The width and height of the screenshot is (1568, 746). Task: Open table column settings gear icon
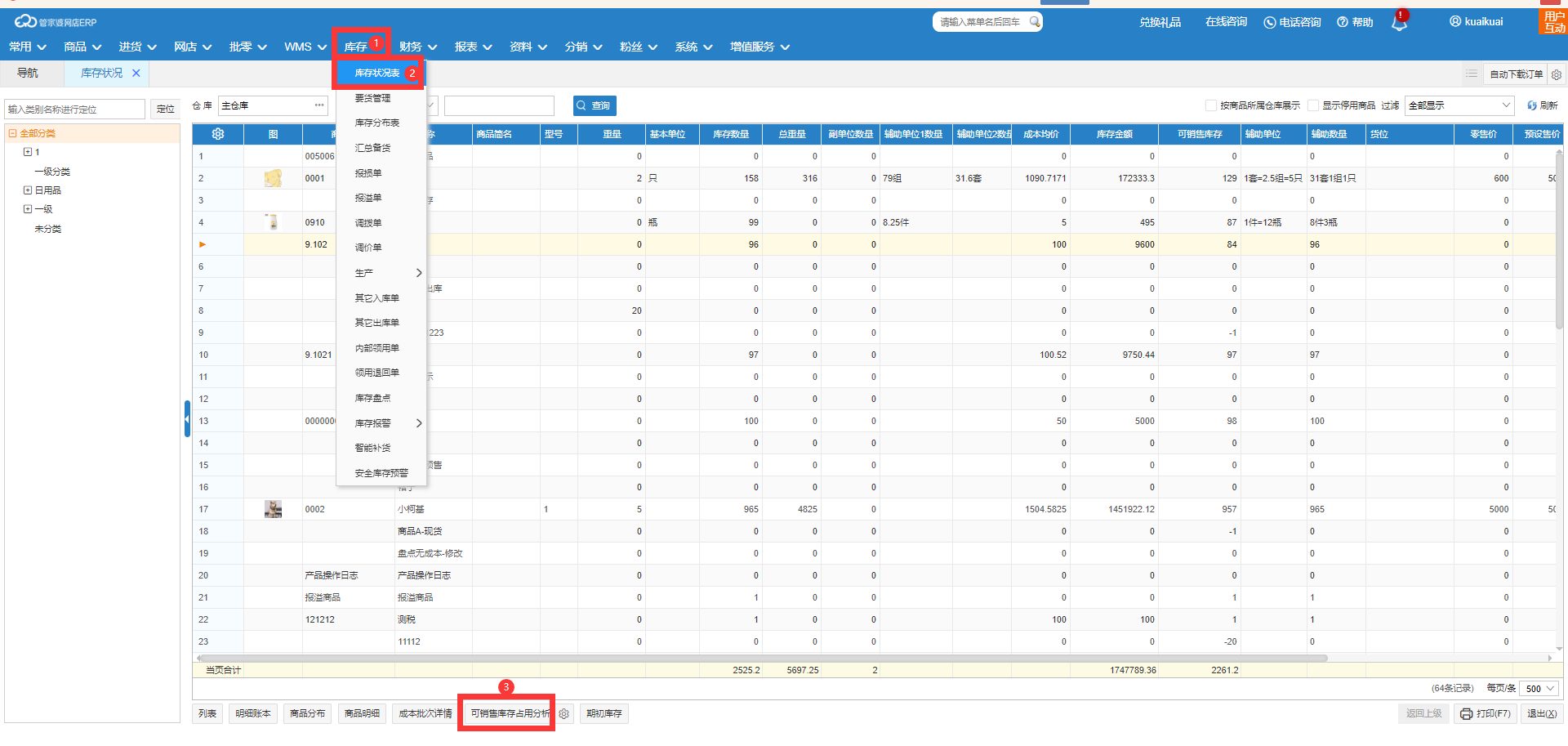[217, 134]
